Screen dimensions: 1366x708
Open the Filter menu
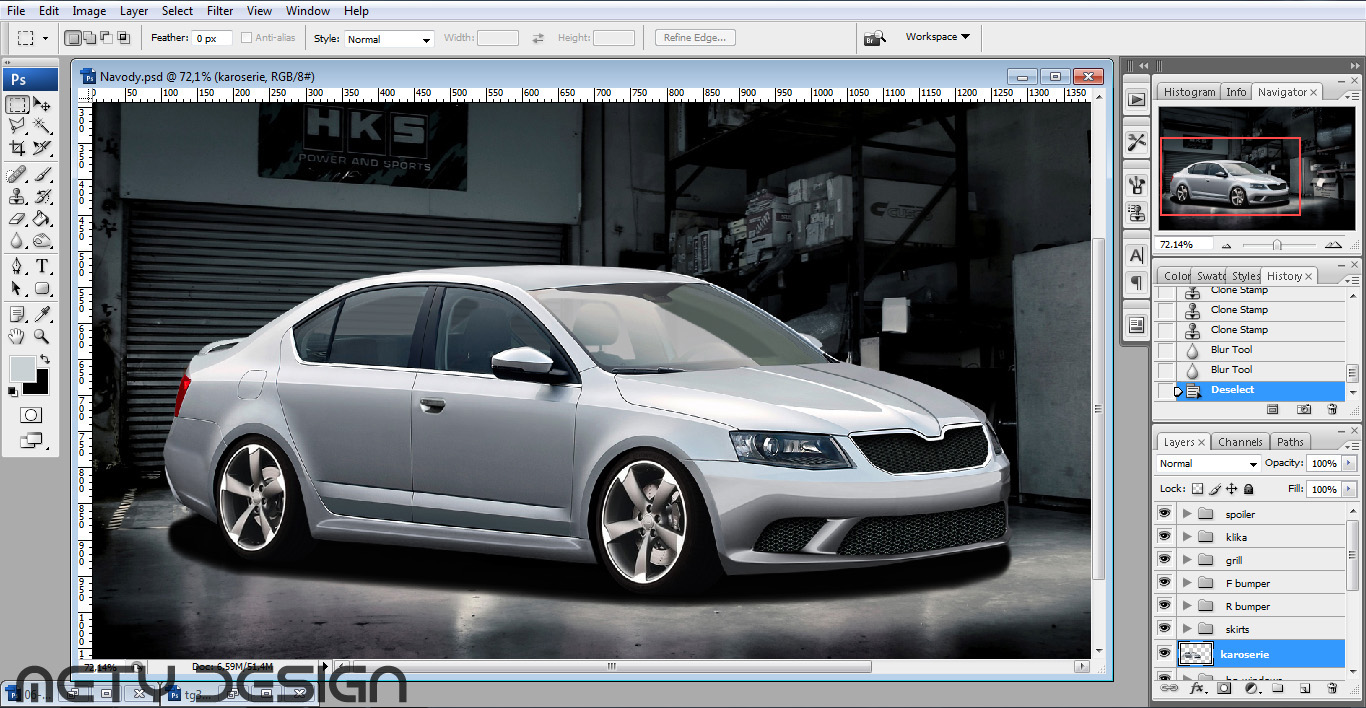pyautogui.click(x=220, y=11)
